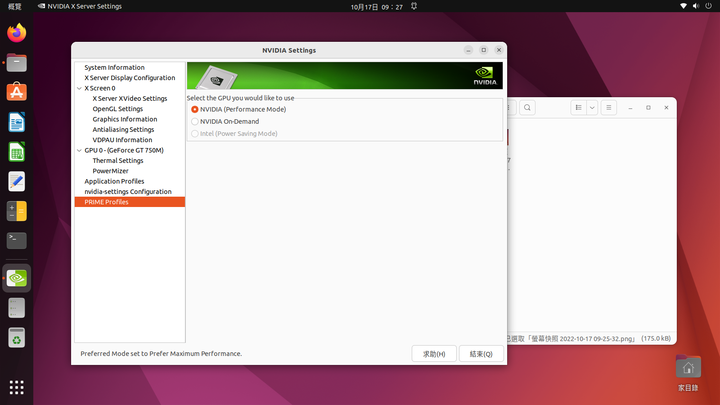Click the NVIDIA Settings dock icon
Screen dimensions: 720x405
[x=17, y=278]
